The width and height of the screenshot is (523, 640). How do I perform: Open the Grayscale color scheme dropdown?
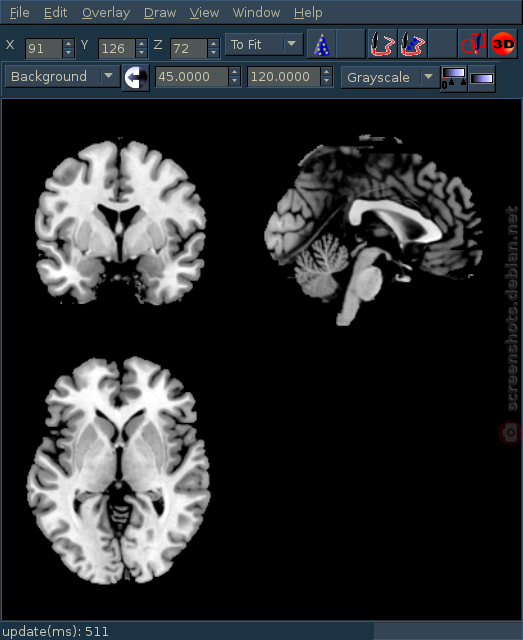coord(389,77)
